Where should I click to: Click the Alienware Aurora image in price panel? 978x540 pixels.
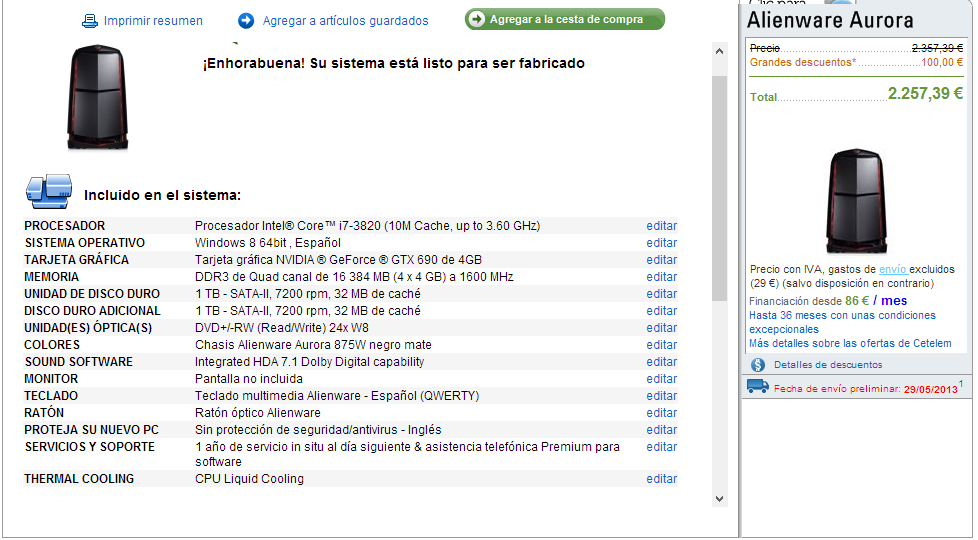[856, 201]
